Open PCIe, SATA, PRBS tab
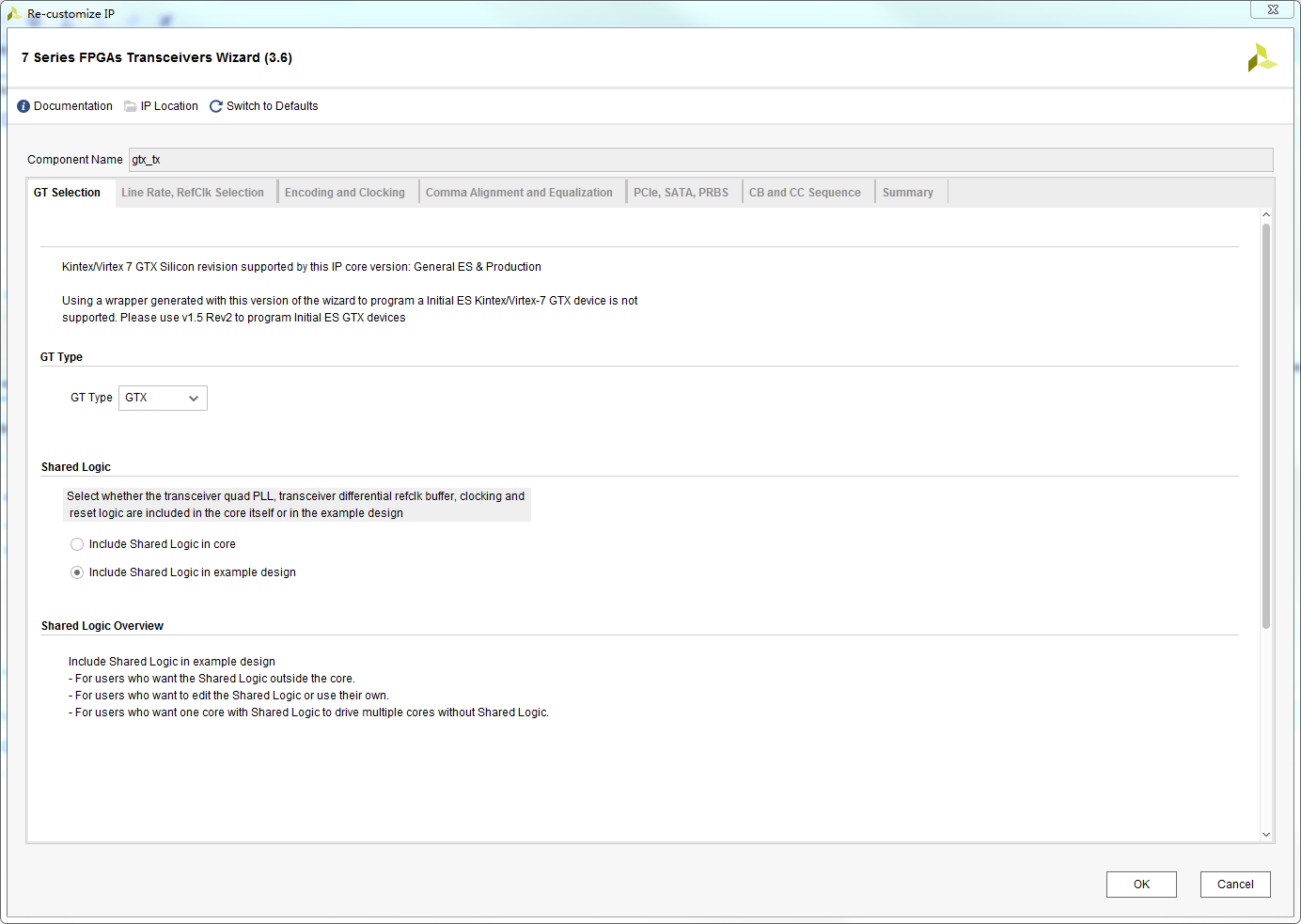The width and height of the screenshot is (1301, 924). pyautogui.click(x=681, y=193)
